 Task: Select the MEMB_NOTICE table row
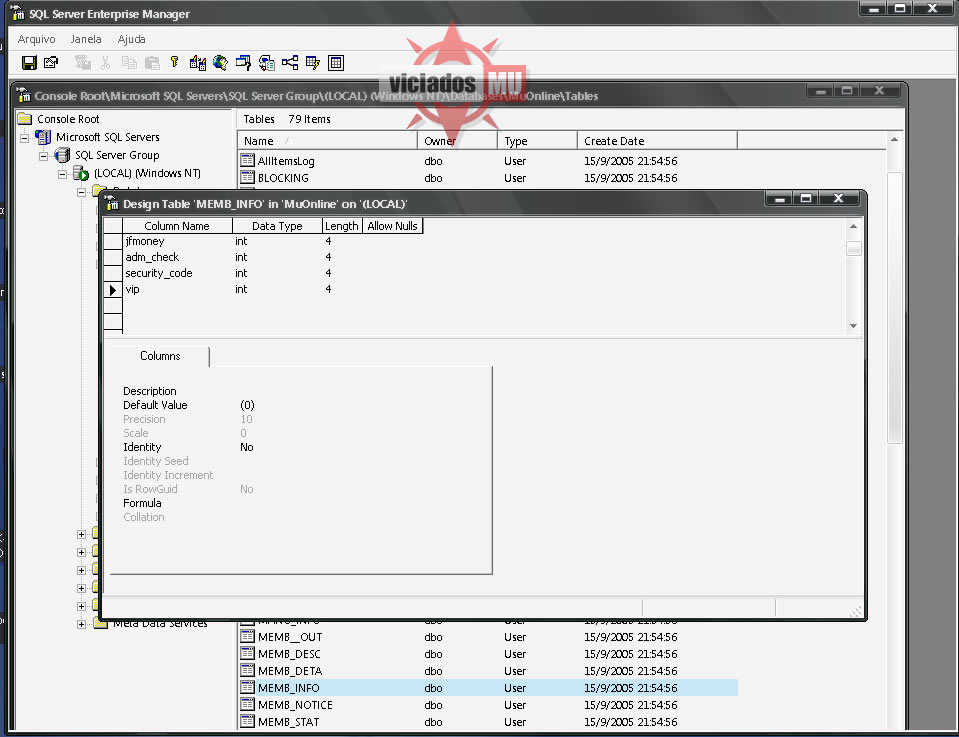(487, 705)
